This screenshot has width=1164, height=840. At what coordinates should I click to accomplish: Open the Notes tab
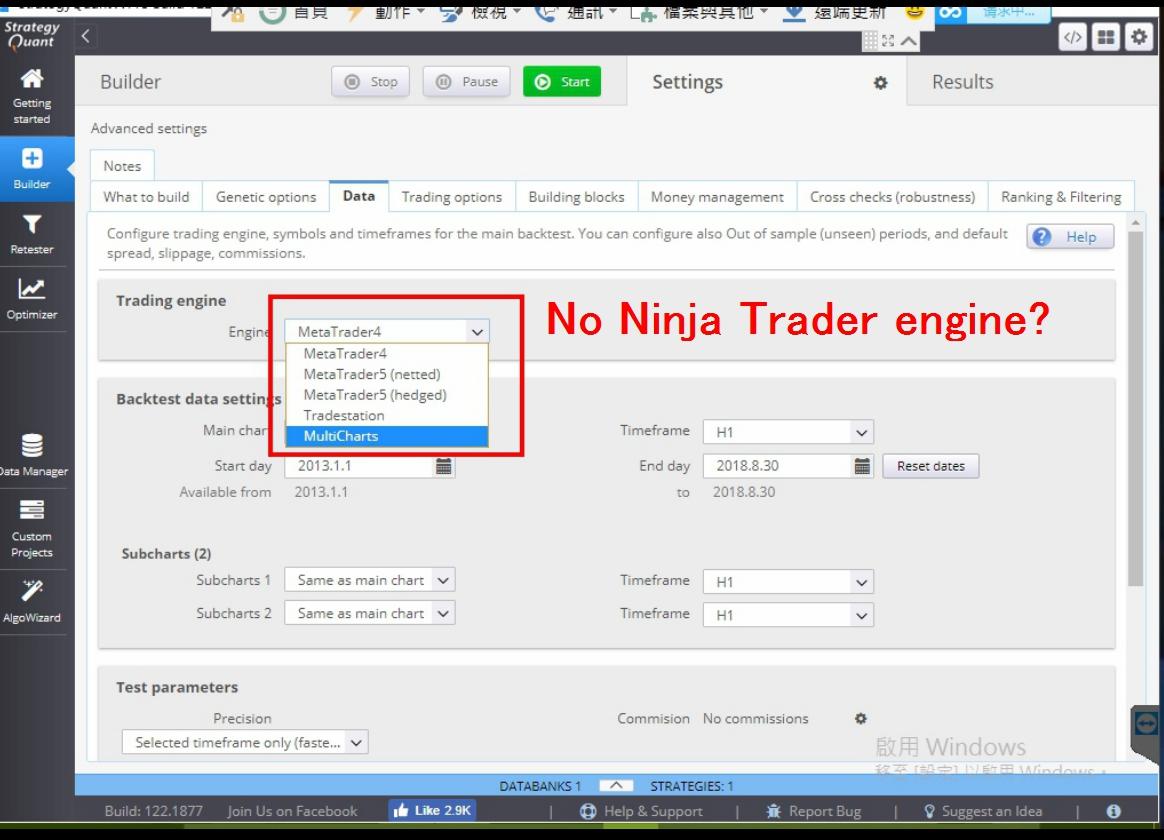(x=122, y=165)
